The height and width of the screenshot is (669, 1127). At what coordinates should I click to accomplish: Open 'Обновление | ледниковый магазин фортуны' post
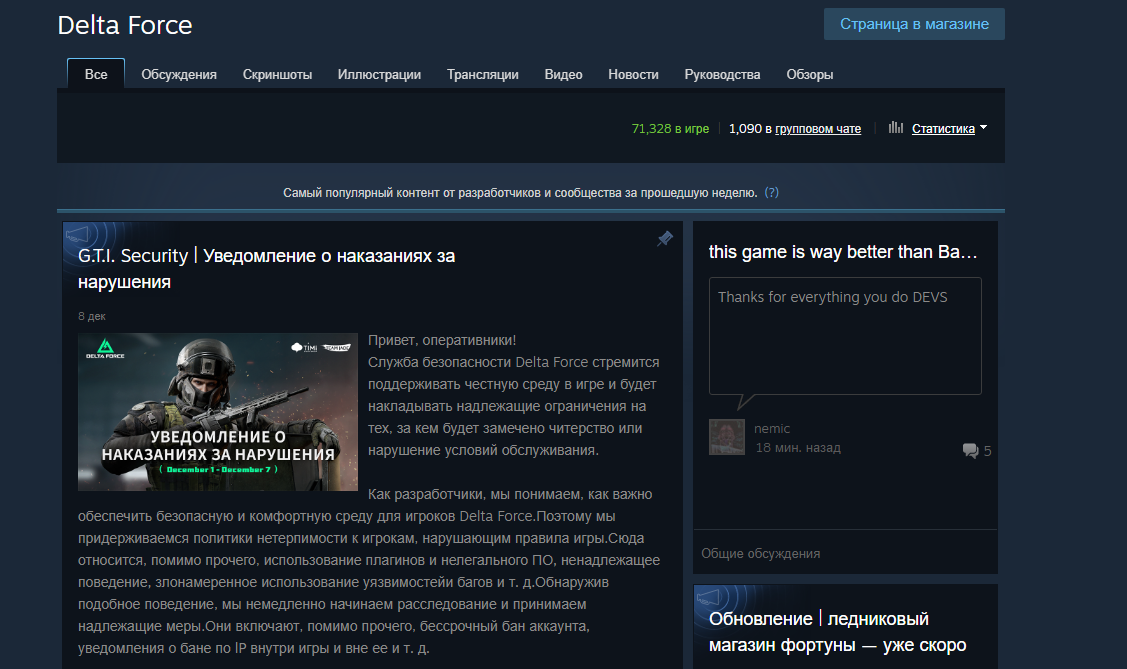click(x=837, y=632)
